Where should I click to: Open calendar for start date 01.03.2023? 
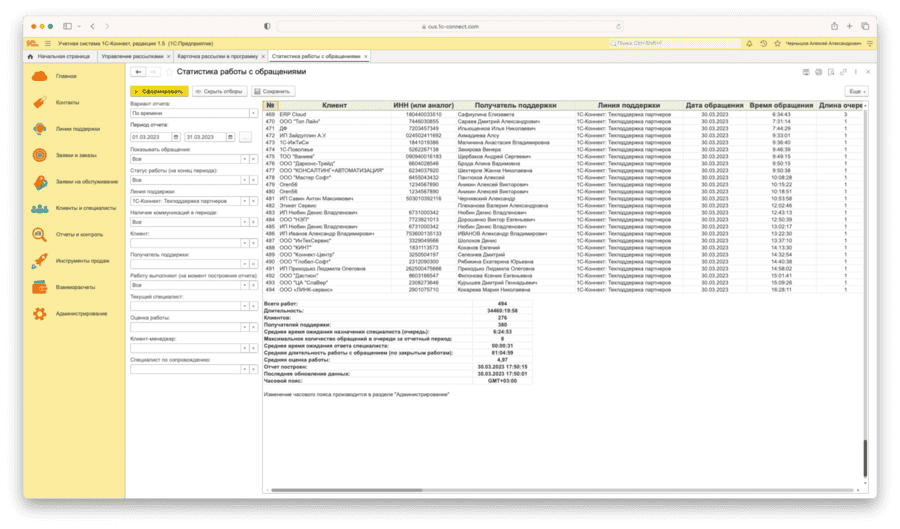point(176,137)
